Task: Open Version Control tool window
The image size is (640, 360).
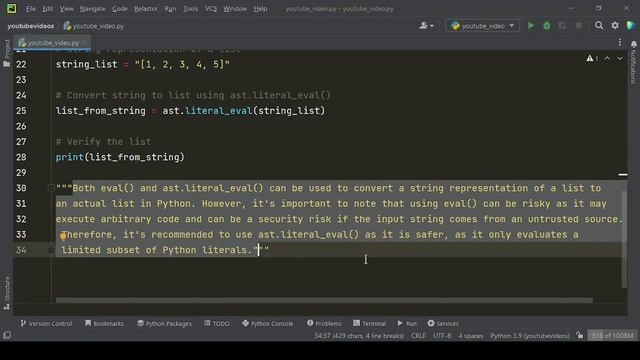Action: point(46,323)
